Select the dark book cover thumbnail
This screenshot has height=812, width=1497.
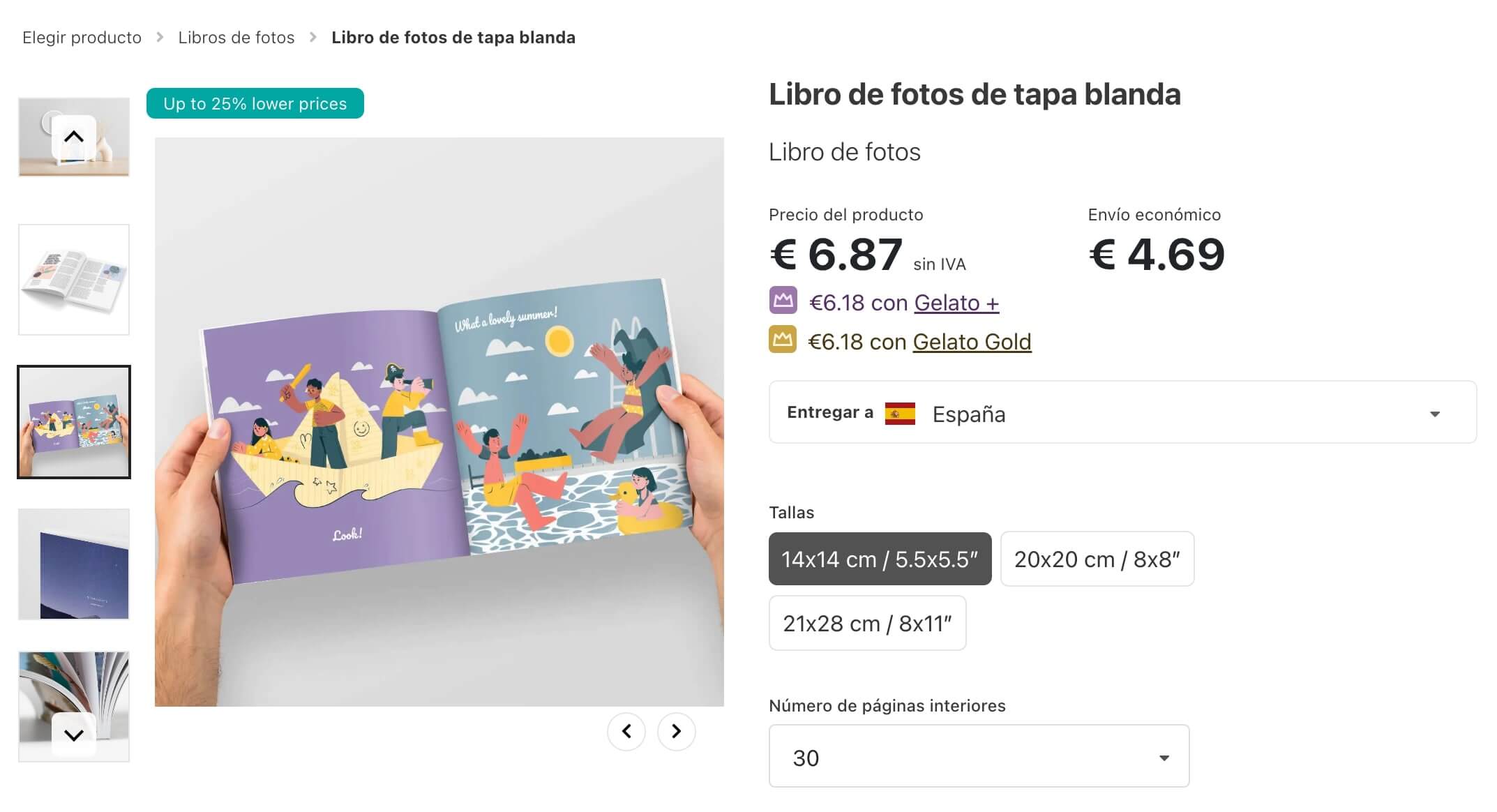(74, 564)
